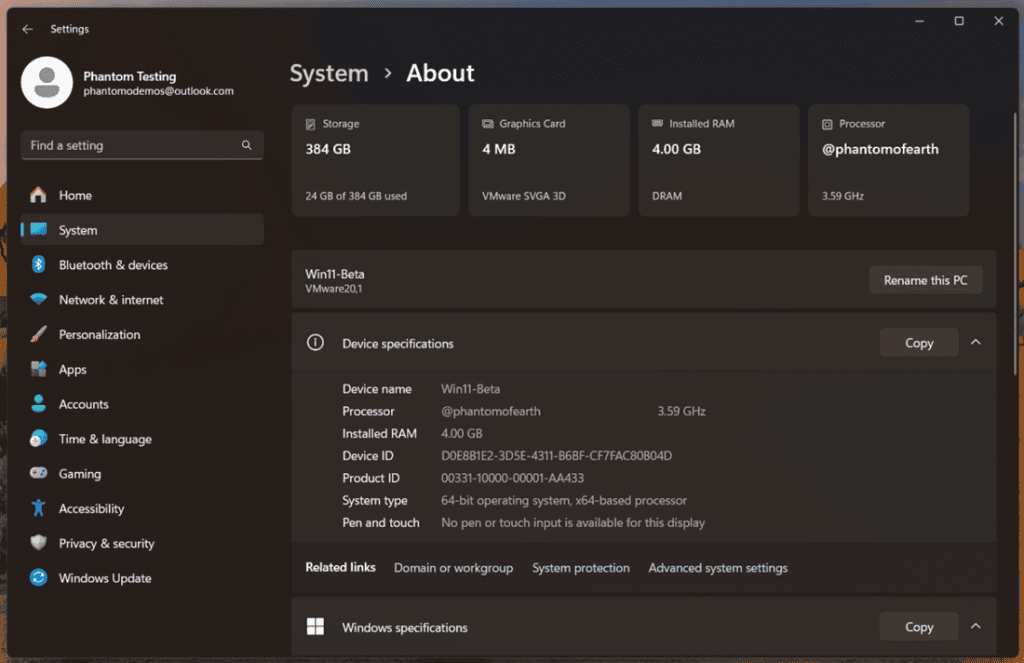The width and height of the screenshot is (1024, 663).
Task: Click System in the breadcrumb
Action: tap(329, 73)
